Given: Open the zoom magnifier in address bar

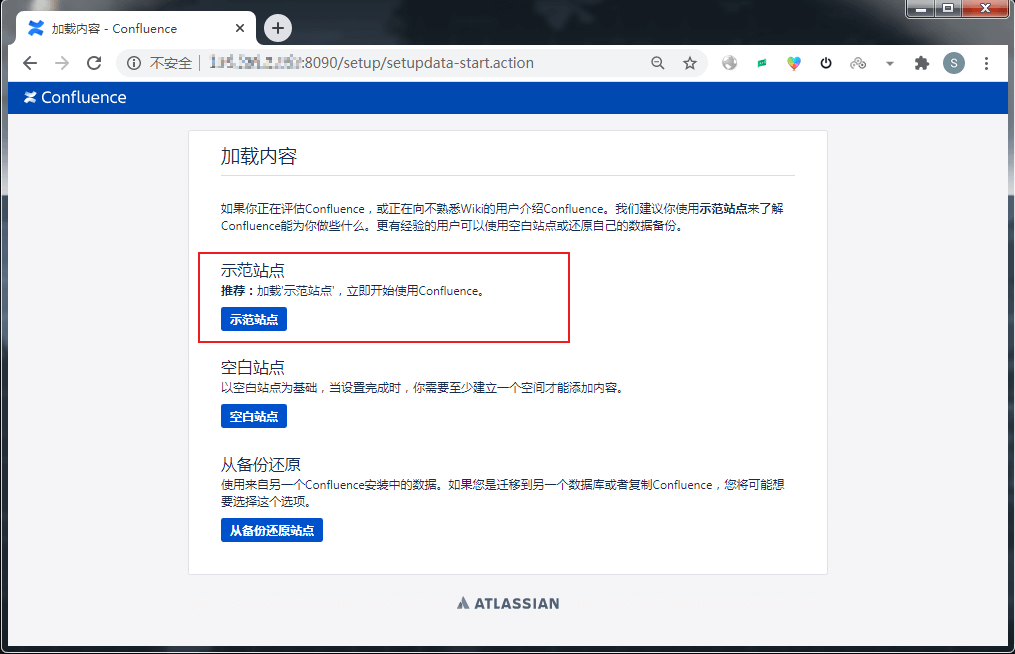Looking at the screenshot, I should 658,63.
